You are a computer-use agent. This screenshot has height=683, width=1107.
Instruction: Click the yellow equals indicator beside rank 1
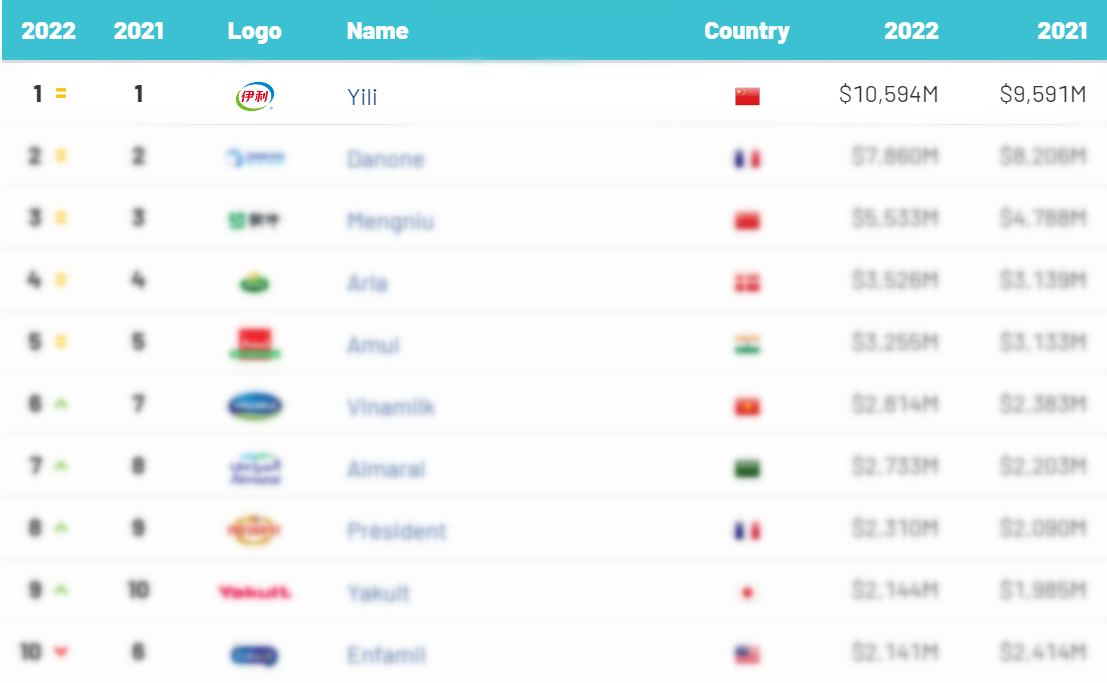click(61, 94)
